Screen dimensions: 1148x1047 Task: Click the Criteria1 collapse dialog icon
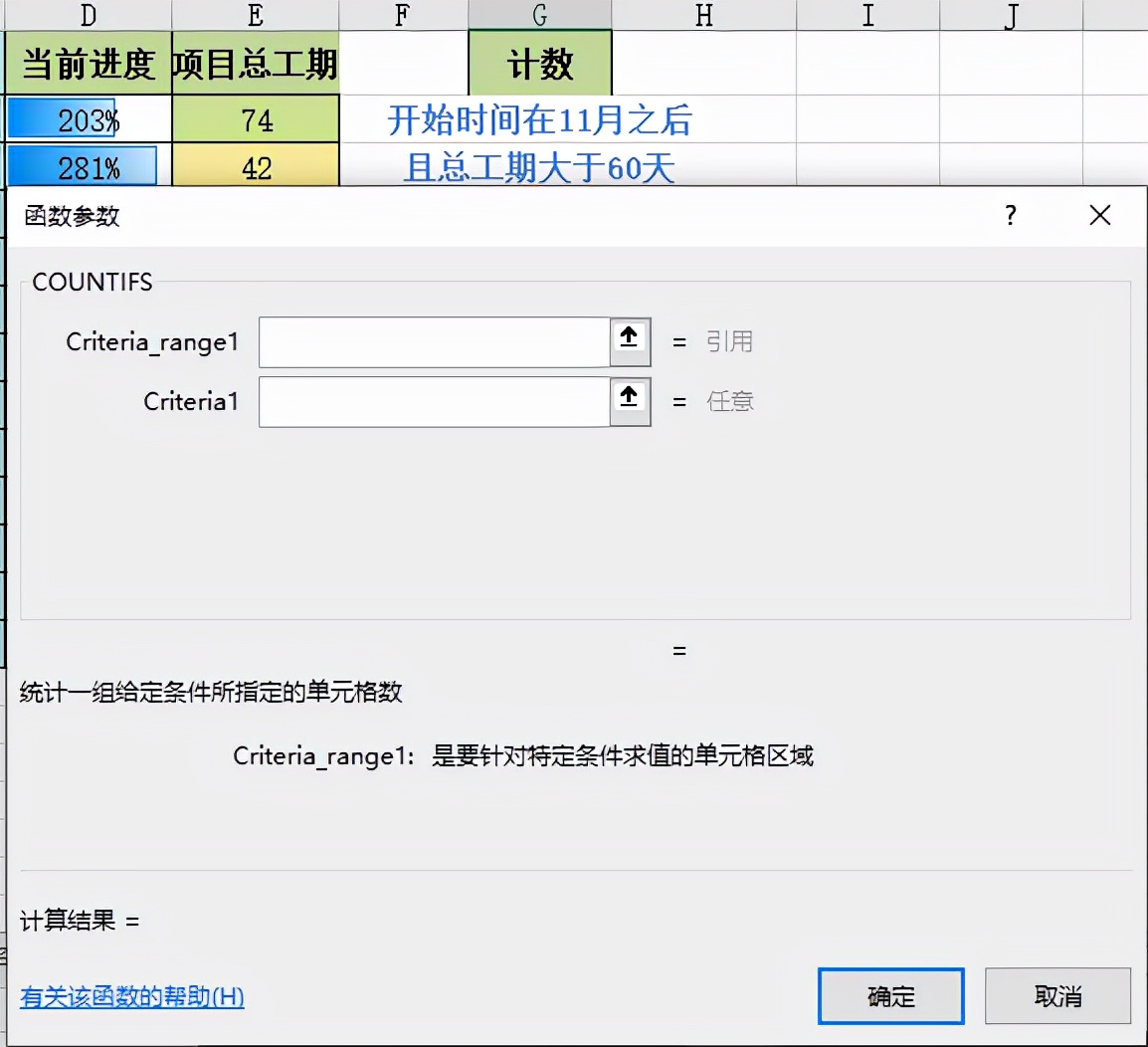628,400
